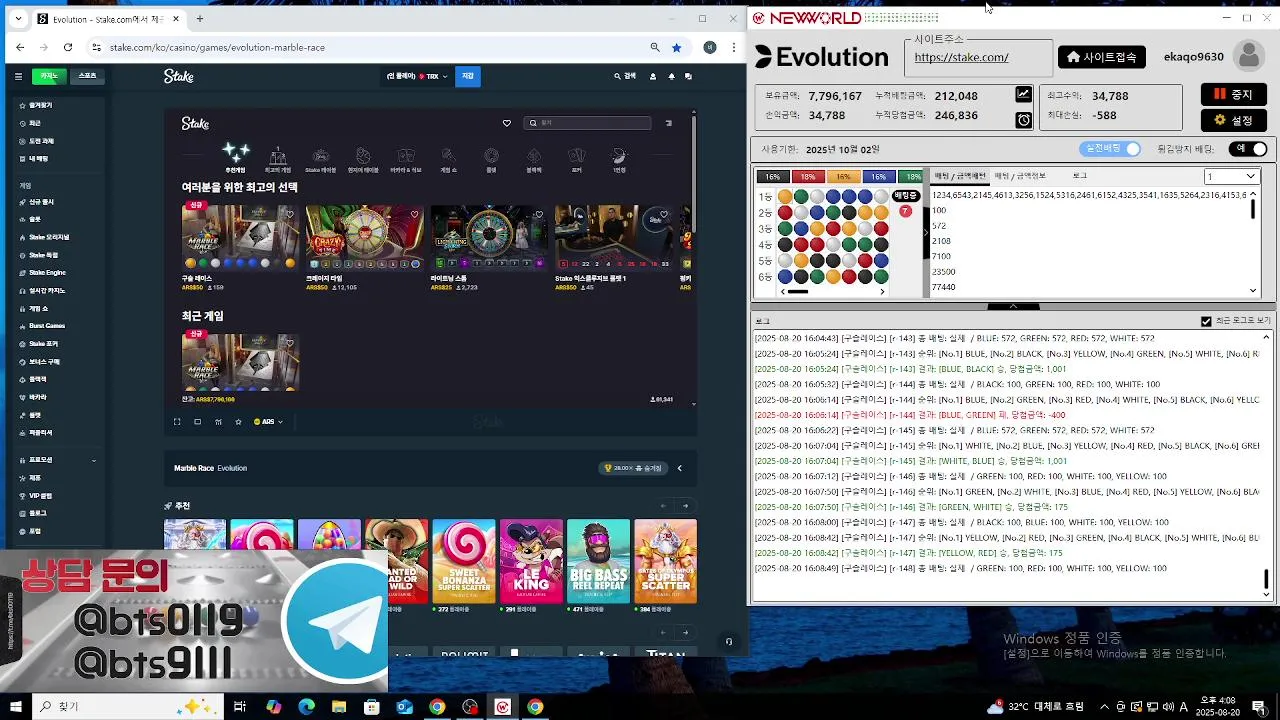Open the ARS currency dropdown below game
This screenshot has height=720, width=1280.
(x=268, y=422)
